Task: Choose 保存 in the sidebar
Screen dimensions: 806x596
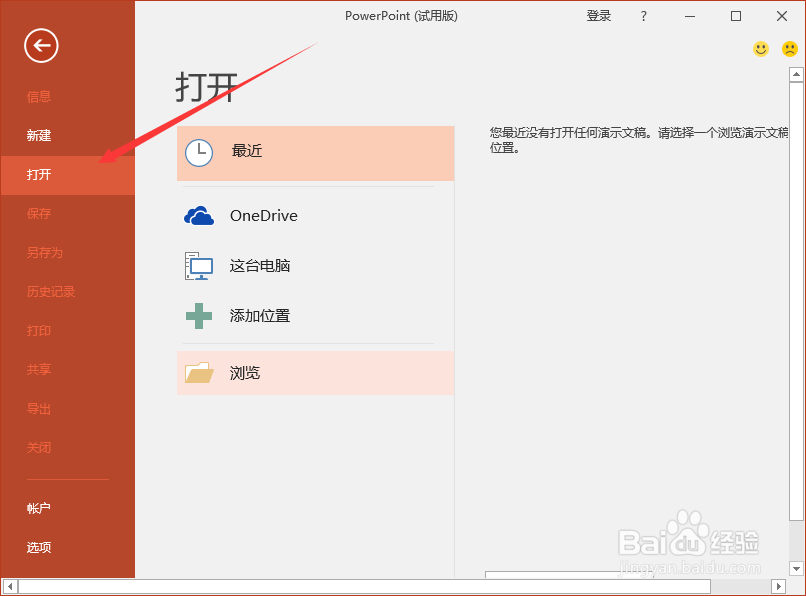Action: (39, 213)
